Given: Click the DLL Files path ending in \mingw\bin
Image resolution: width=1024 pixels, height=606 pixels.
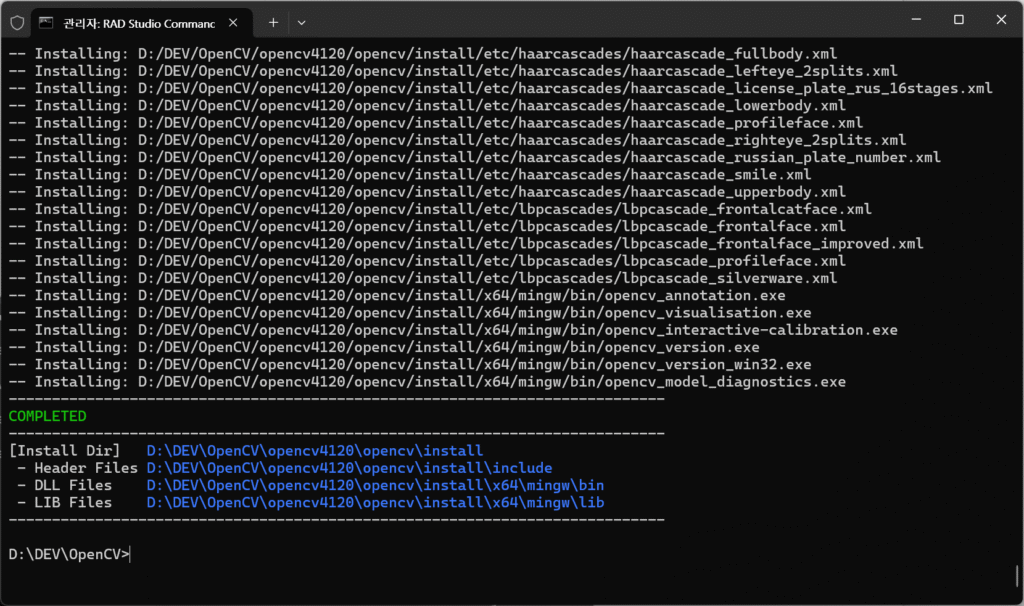Looking at the screenshot, I should click(375, 485).
